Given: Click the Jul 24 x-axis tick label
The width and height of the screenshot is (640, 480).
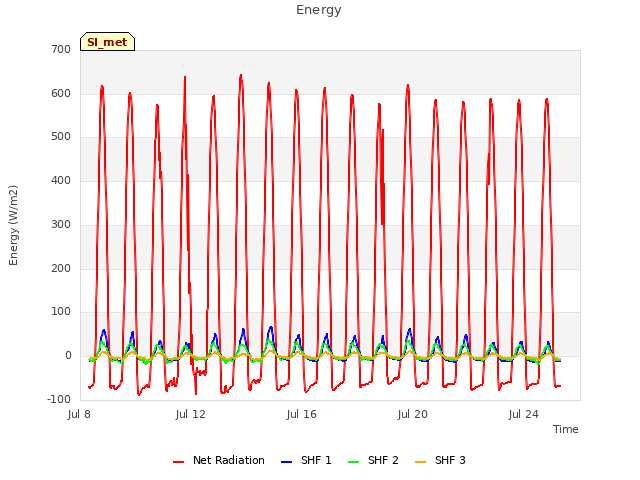Looking at the screenshot, I should tap(524, 414).
